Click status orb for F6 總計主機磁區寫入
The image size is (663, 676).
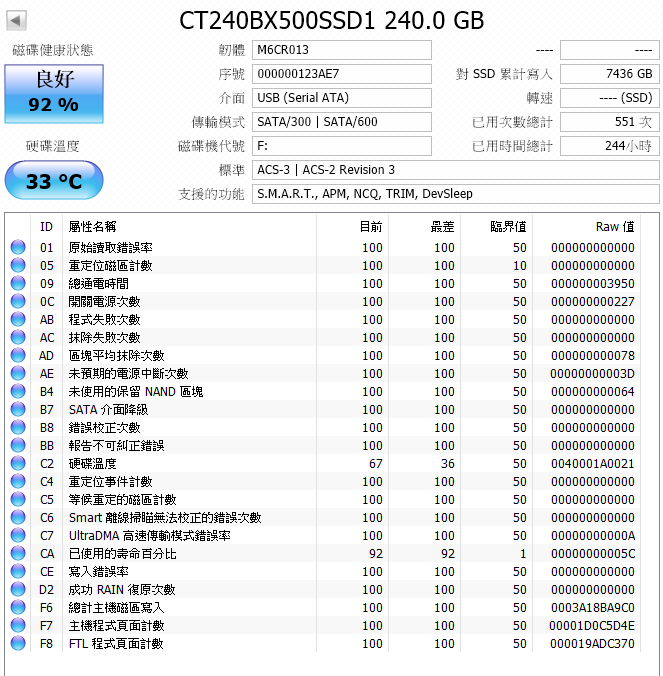(x=18, y=607)
